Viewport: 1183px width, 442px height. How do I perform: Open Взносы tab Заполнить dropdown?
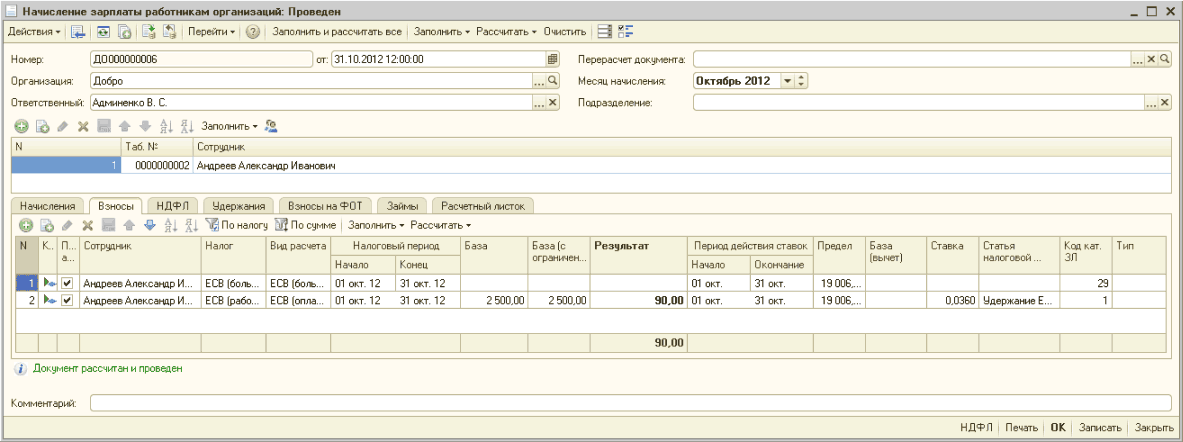tap(376, 225)
